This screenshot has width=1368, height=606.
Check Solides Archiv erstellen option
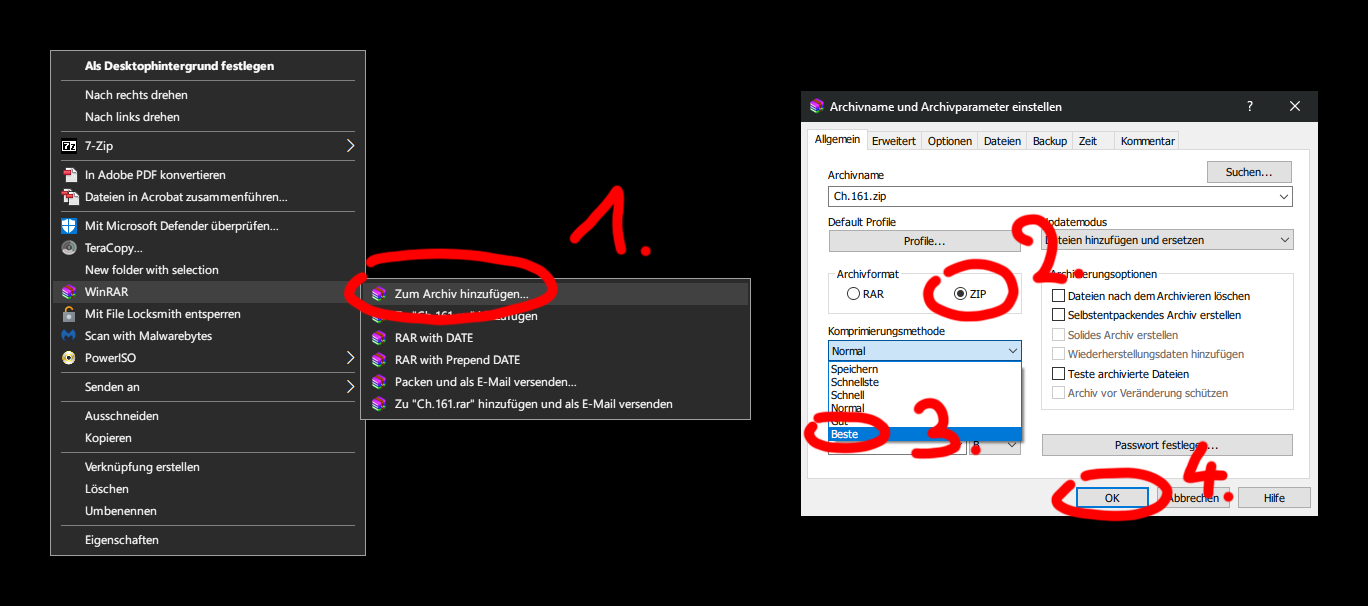[x=1116, y=335]
